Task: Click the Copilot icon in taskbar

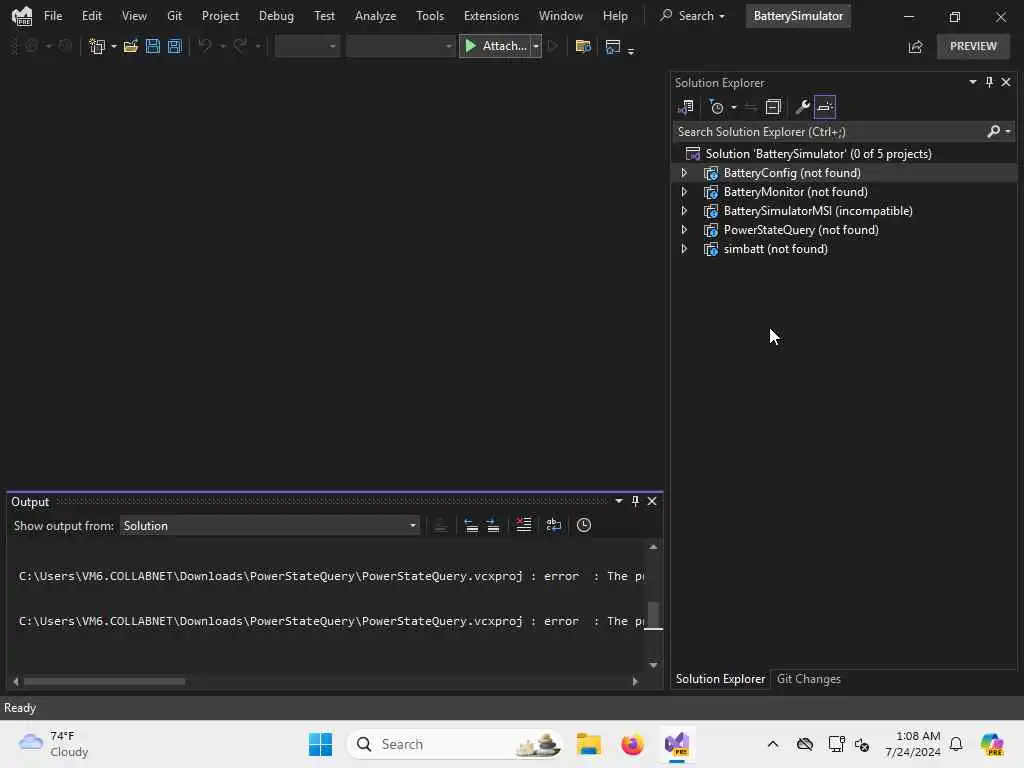Action: (x=992, y=744)
